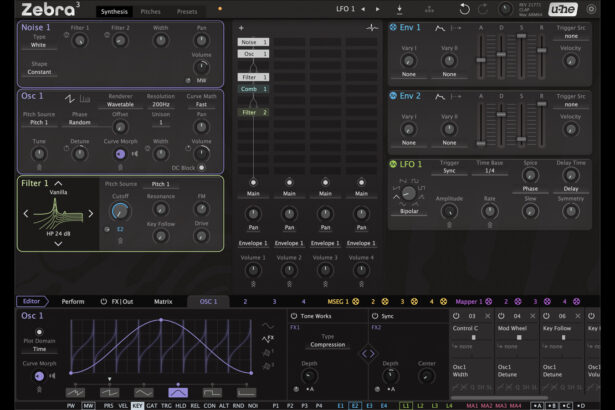Viewport: 615px width, 410px height.
Task: Toggle the Tone Works power button
Action: click(x=294, y=316)
